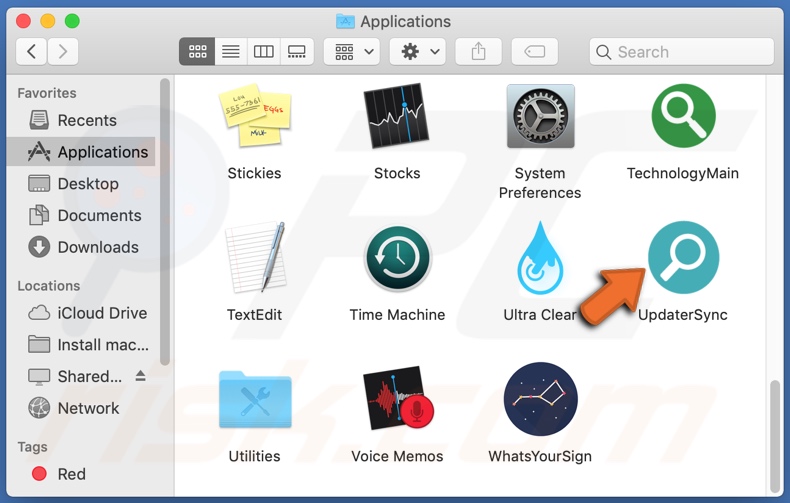This screenshot has width=790, height=503.
Task: Click the Favorites section header
Action: 47,93
